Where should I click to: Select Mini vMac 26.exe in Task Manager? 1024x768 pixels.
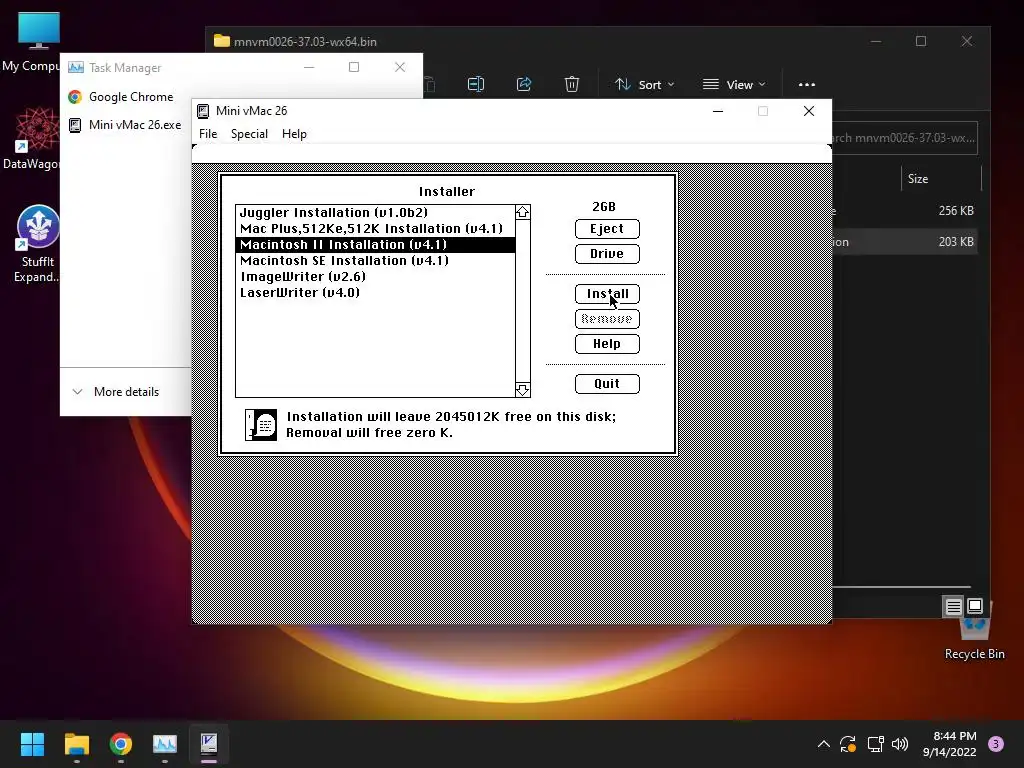point(125,125)
